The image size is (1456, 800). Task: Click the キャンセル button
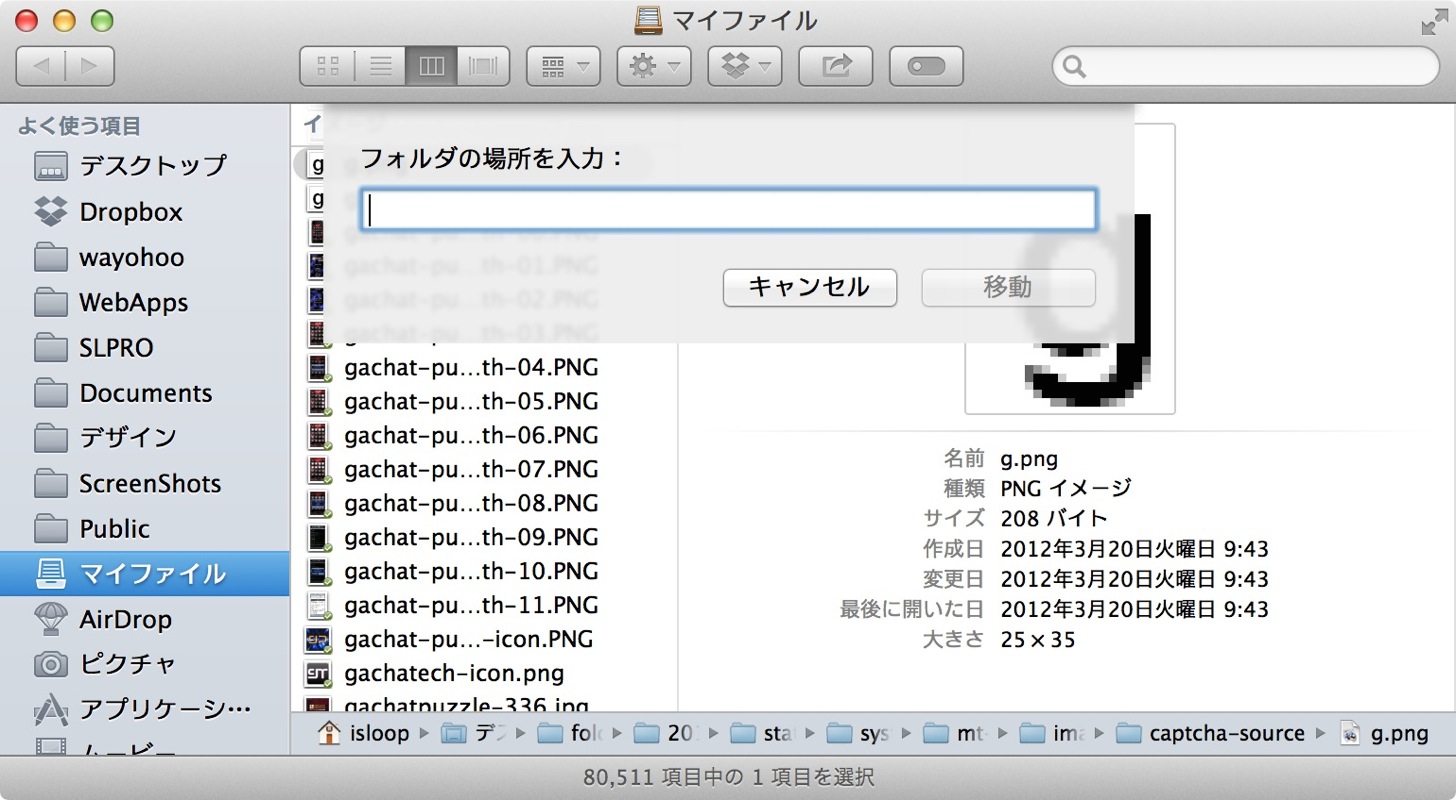(809, 288)
